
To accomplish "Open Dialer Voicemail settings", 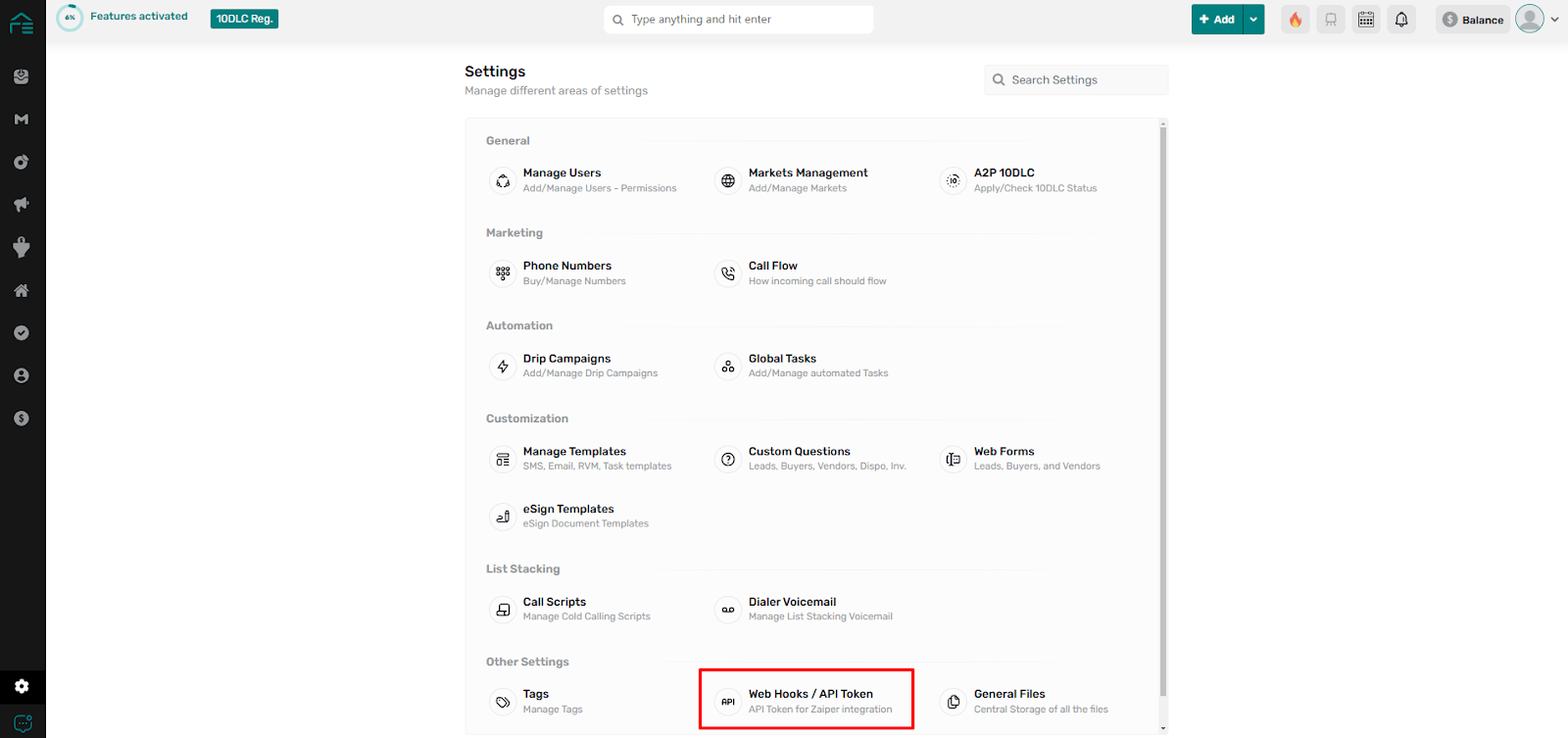I will click(x=805, y=610).
